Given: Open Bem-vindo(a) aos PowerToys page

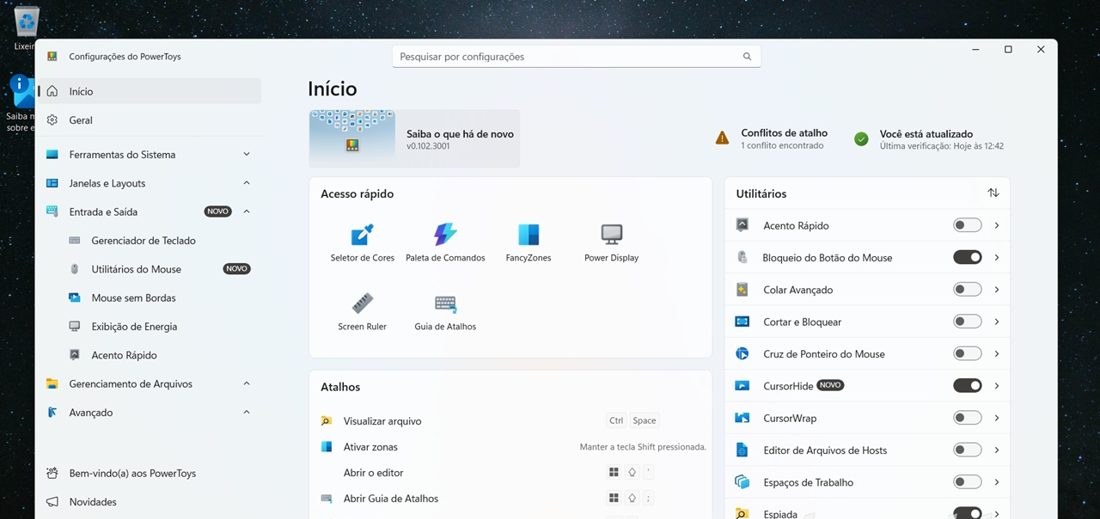Looking at the screenshot, I should click(x=150, y=473).
